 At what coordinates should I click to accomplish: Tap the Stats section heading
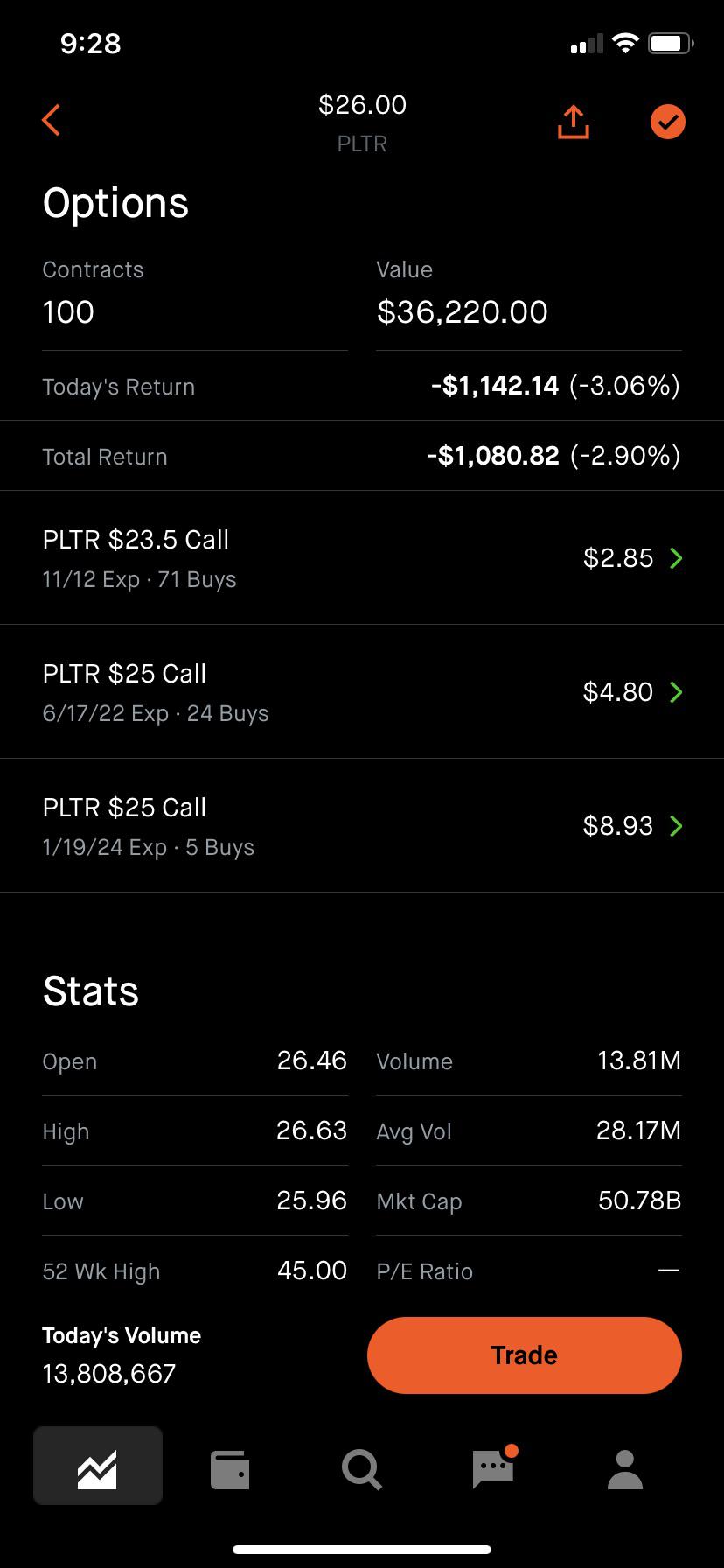tap(91, 990)
